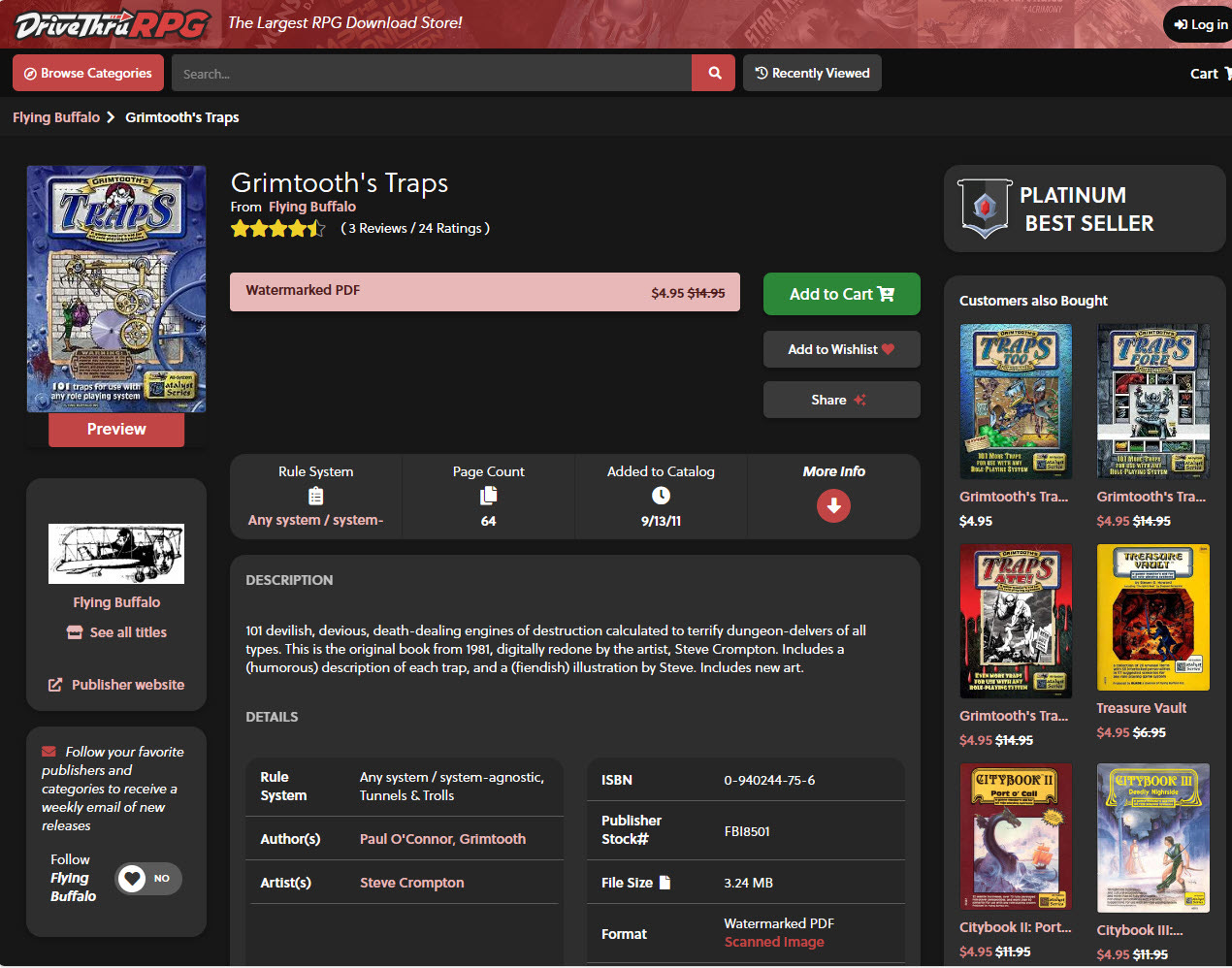Click Treasure Vault title link
This screenshot has height=968, width=1232.
[x=1142, y=708]
